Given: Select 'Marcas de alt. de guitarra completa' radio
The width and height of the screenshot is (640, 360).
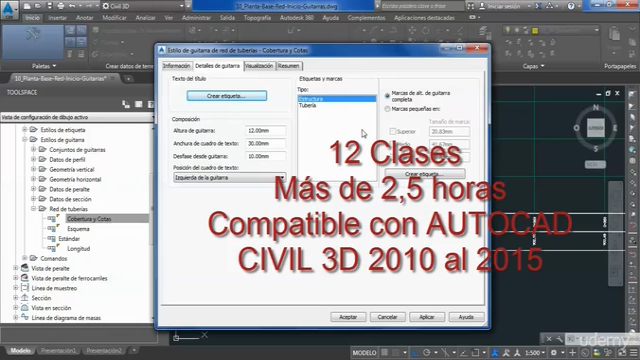Looking at the screenshot, I should pyautogui.click(x=387, y=96).
